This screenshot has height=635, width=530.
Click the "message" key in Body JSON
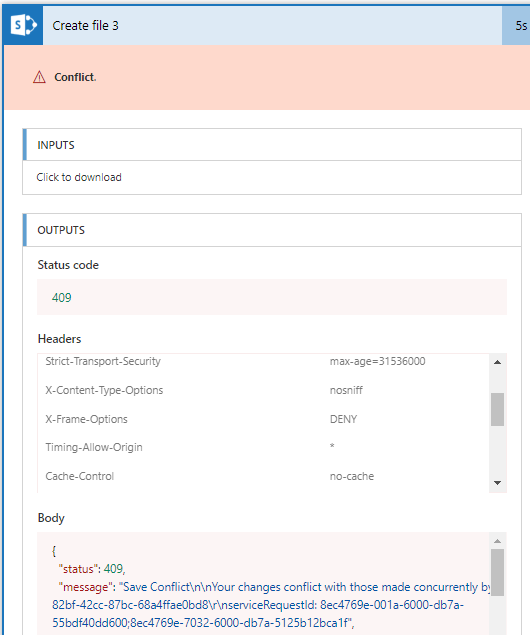coord(84,587)
